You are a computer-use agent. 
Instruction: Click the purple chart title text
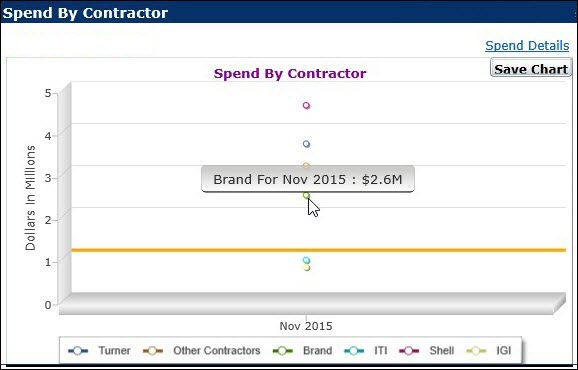pos(290,73)
